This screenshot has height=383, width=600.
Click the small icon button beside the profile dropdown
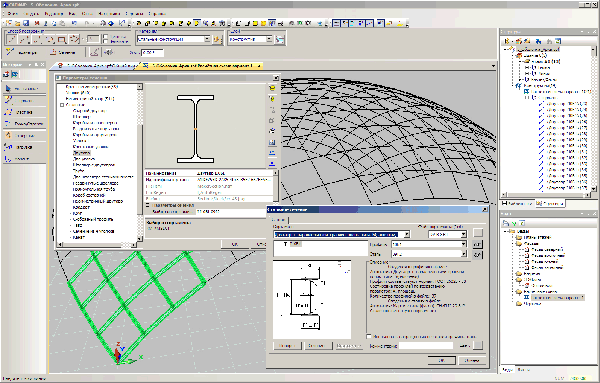(x=477, y=244)
